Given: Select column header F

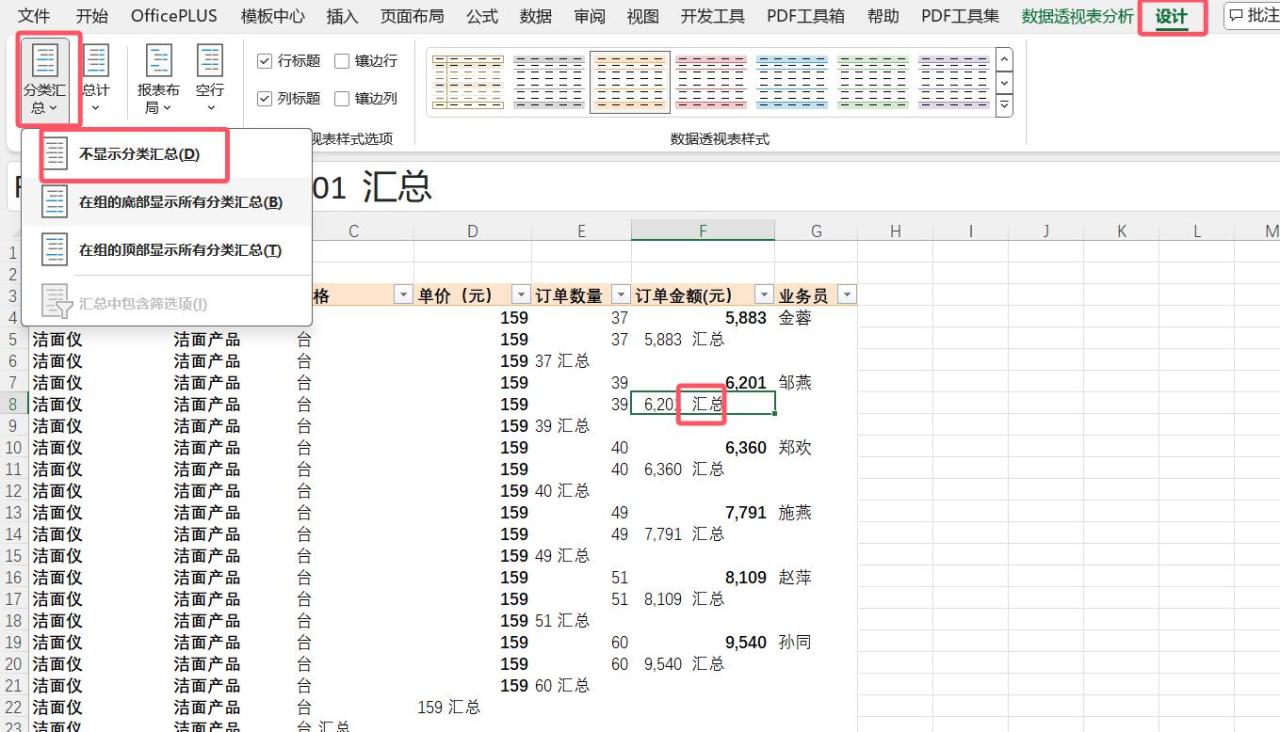Looking at the screenshot, I should tap(703, 231).
